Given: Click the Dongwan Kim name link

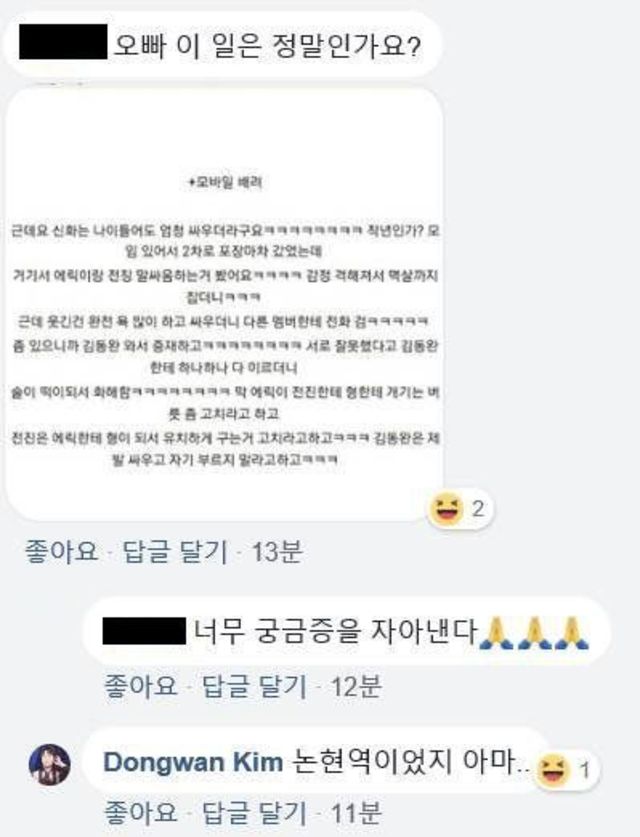Looking at the screenshot, I should click(x=193, y=762).
